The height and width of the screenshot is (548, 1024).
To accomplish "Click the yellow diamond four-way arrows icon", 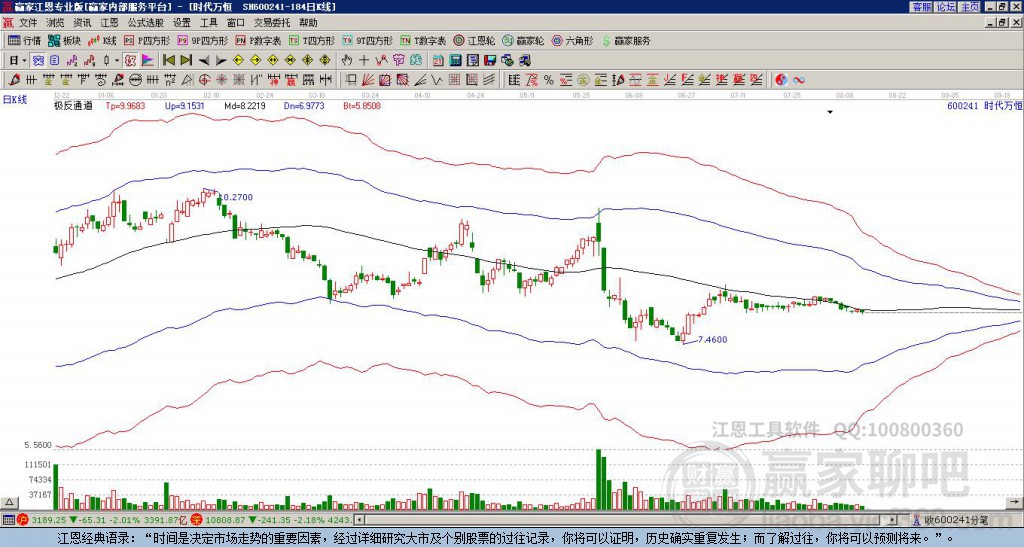I will [325, 61].
